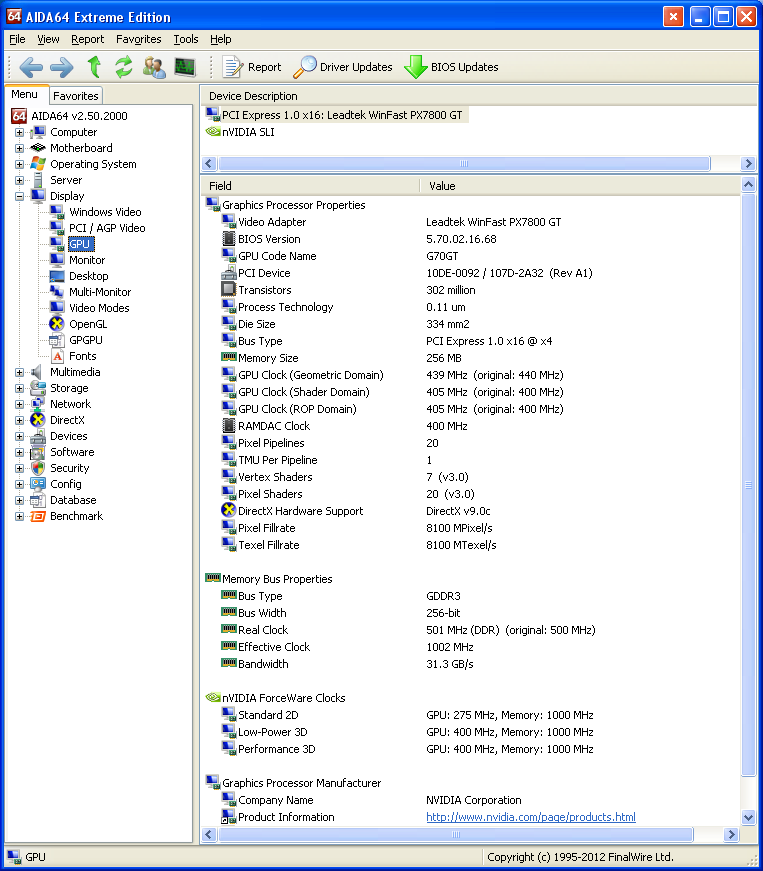This screenshot has width=763, height=871.
Task: Expand the Network tree node
Action: tap(19, 404)
